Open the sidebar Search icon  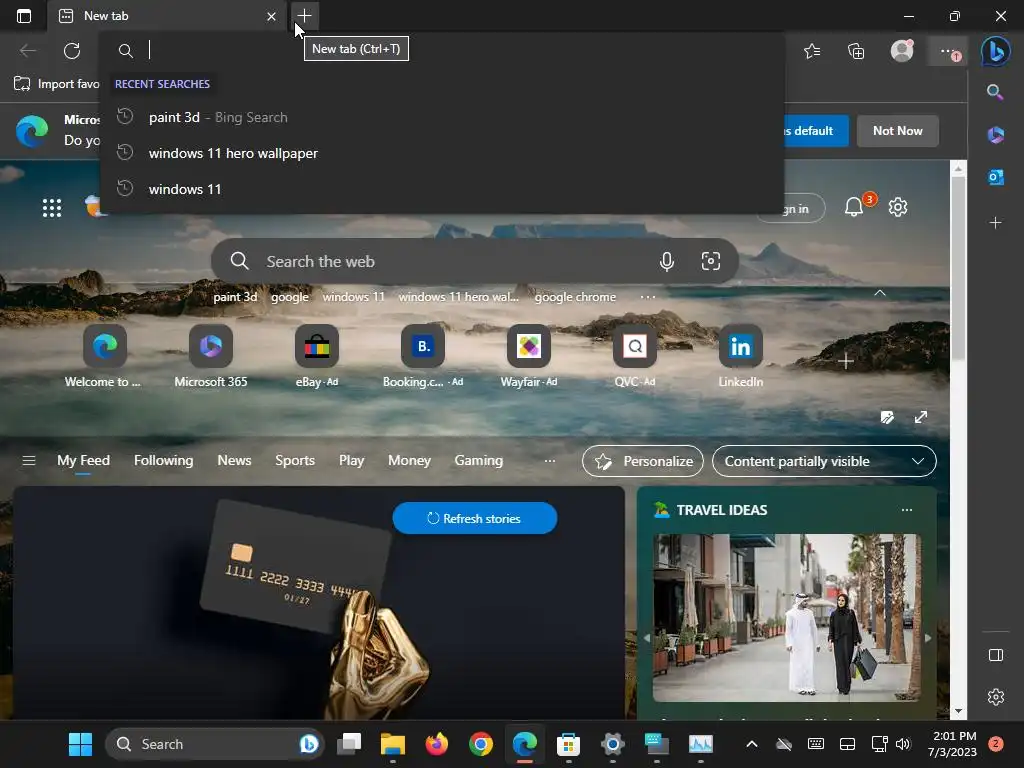(995, 92)
